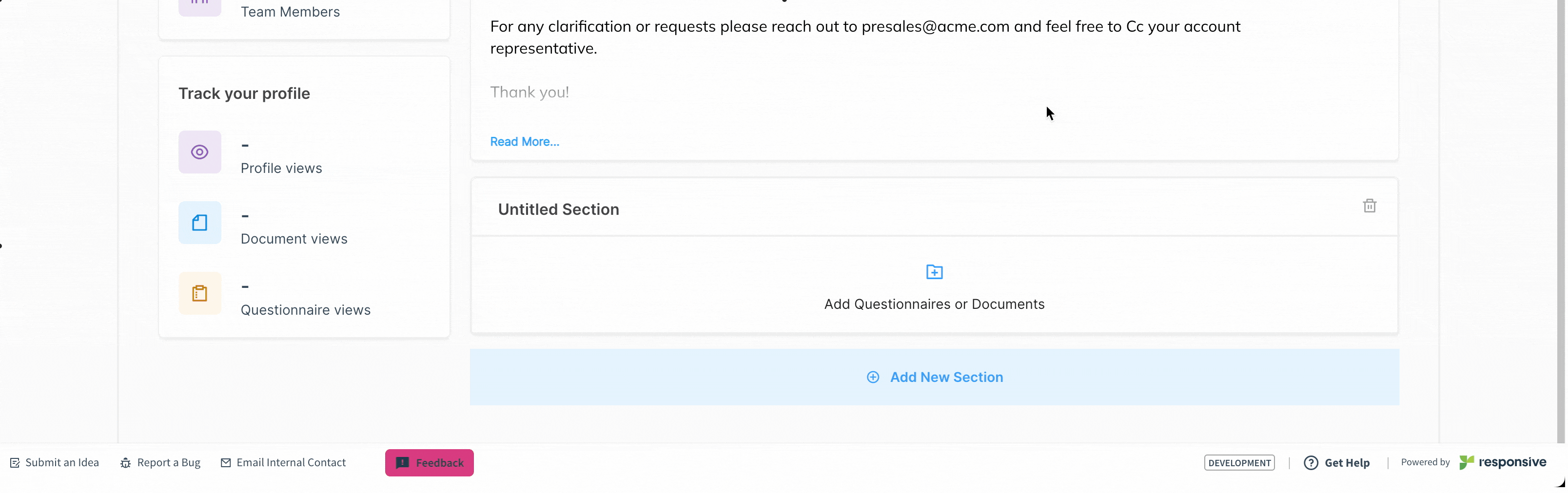The height and width of the screenshot is (493, 1568).
Task: Expand the message with Read More
Action: pos(525,142)
